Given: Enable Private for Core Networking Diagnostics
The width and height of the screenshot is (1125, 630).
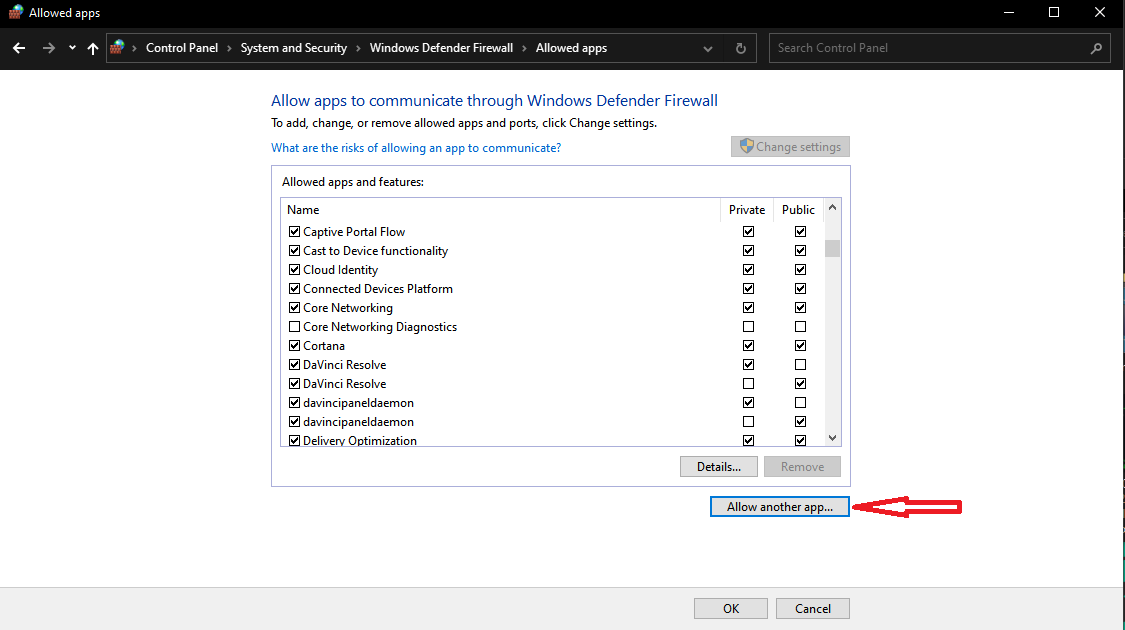Looking at the screenshot, I should tap(748, 326).
